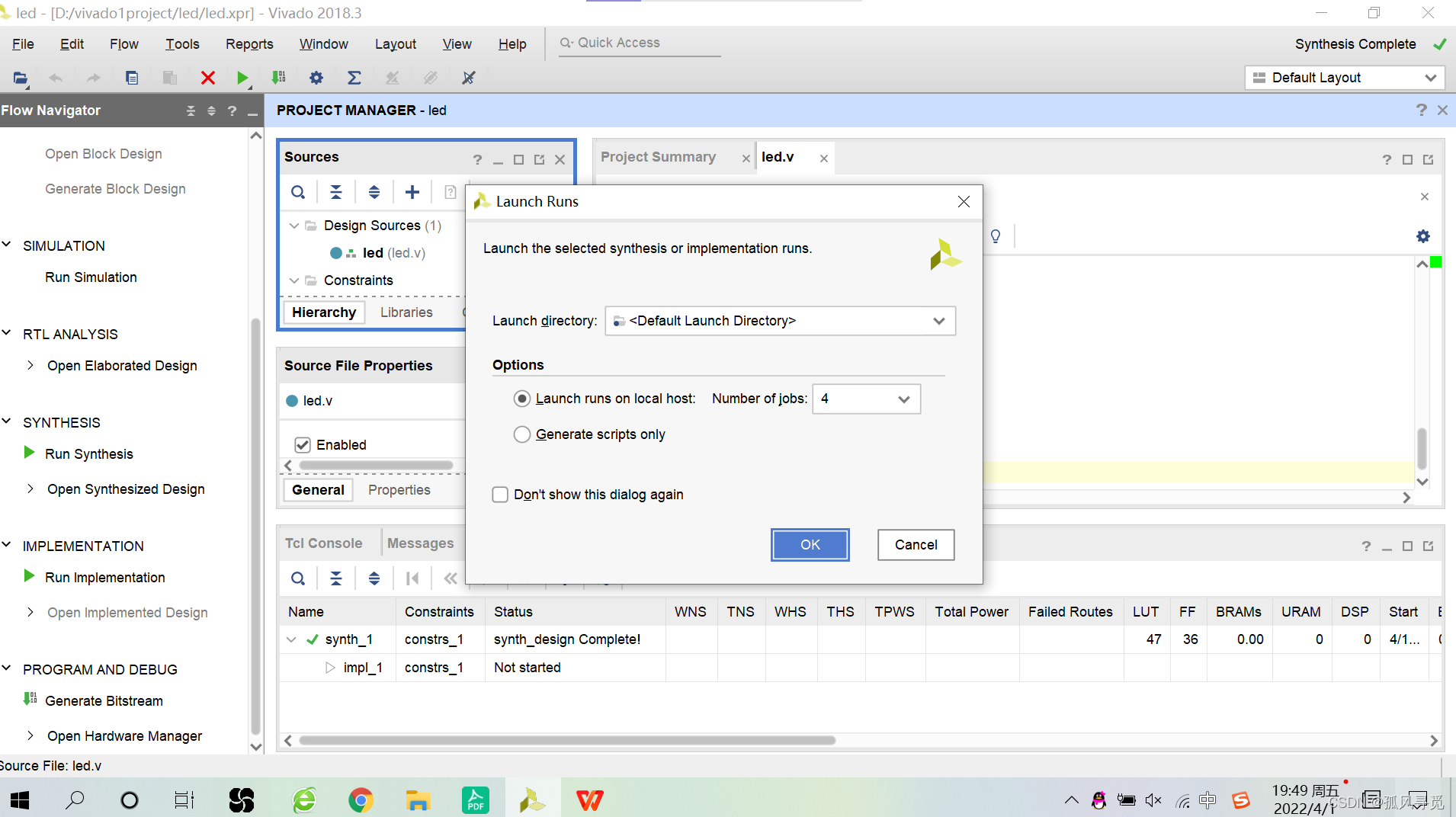Click the Quick Access search field
The height and width of the screenshot is (817, 1456).
pyautogui.click(x=640, y=43)
